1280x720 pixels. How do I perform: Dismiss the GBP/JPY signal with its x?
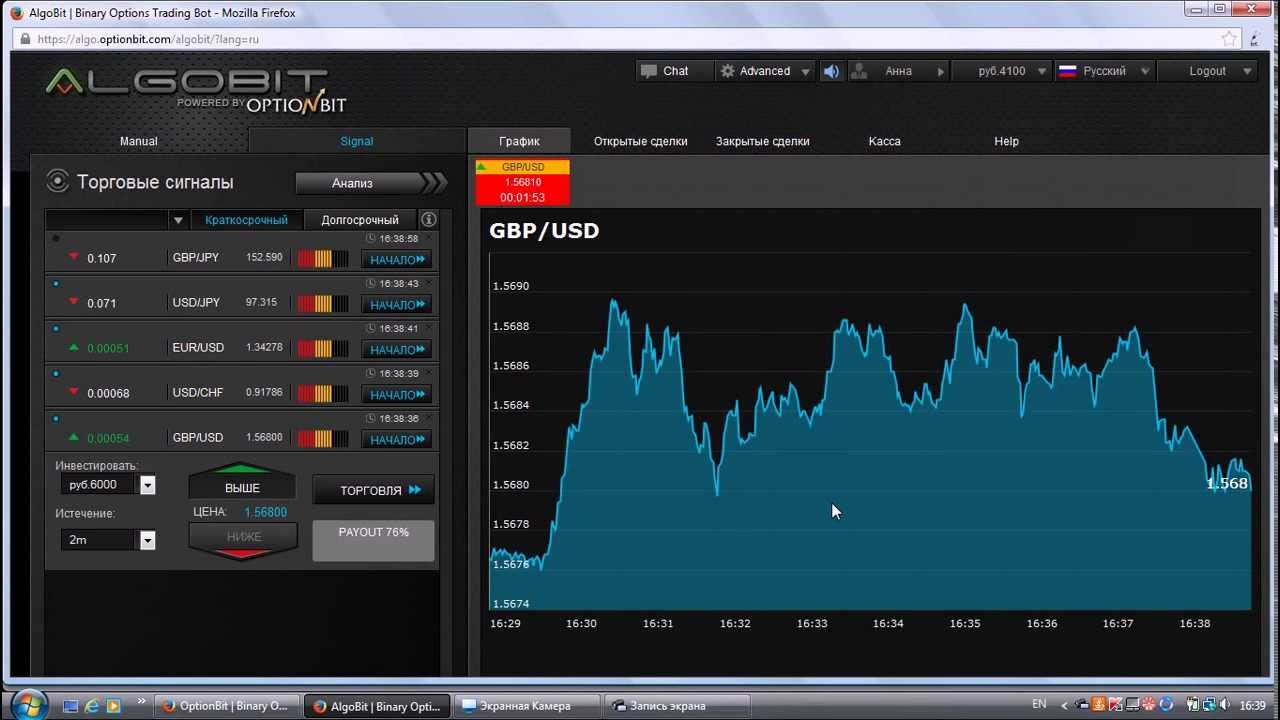(x=431, y=237)
